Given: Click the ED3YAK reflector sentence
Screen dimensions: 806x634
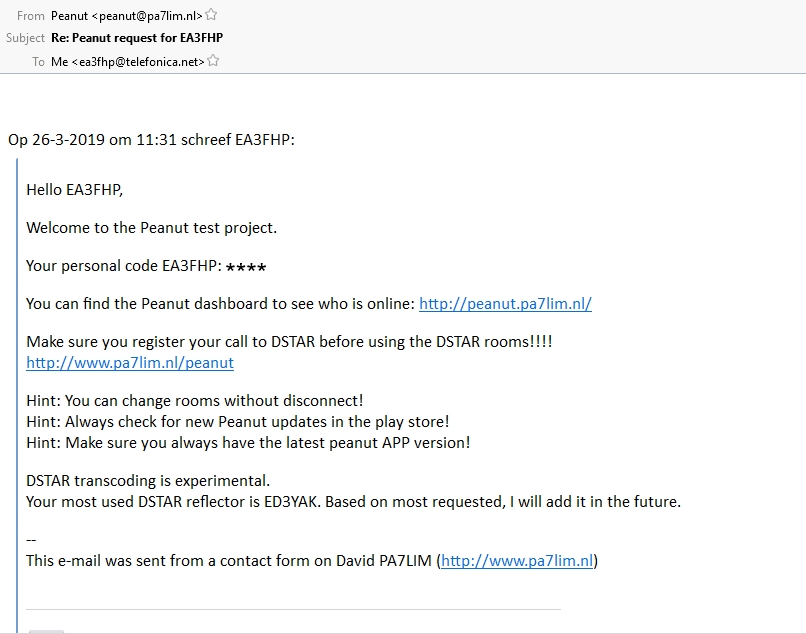Looking at the screenshot, I should (x=353, y=501).
